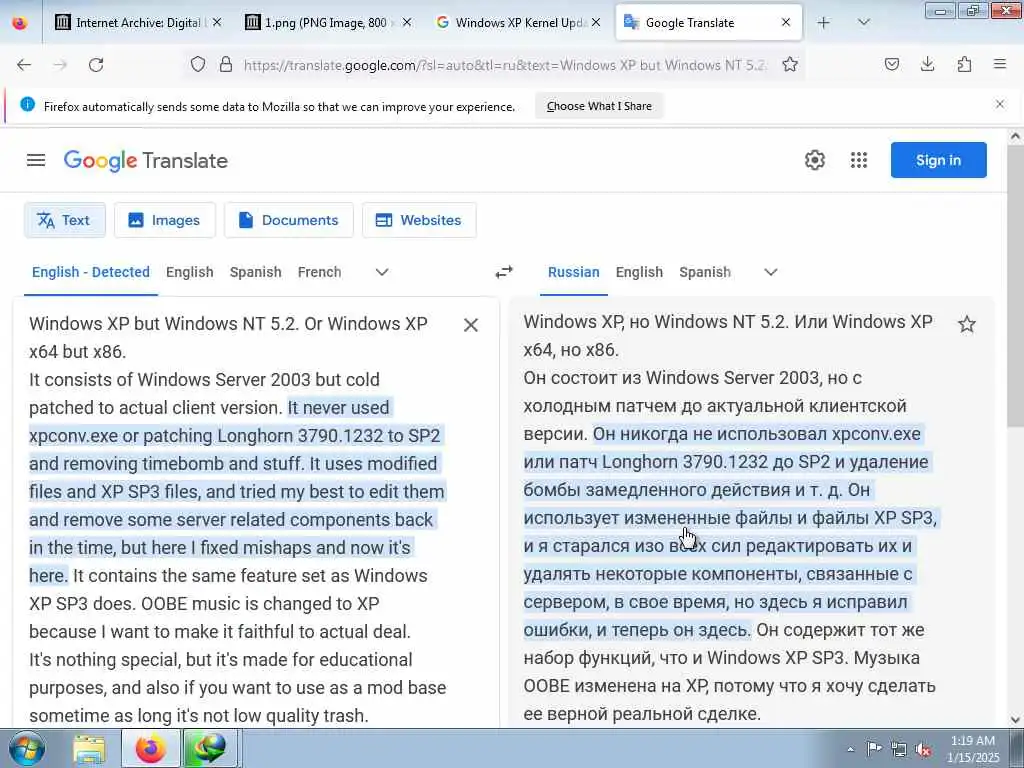The image size is (1024, 768).
Task: View site security padlock info
Action: tap(226, 64)
